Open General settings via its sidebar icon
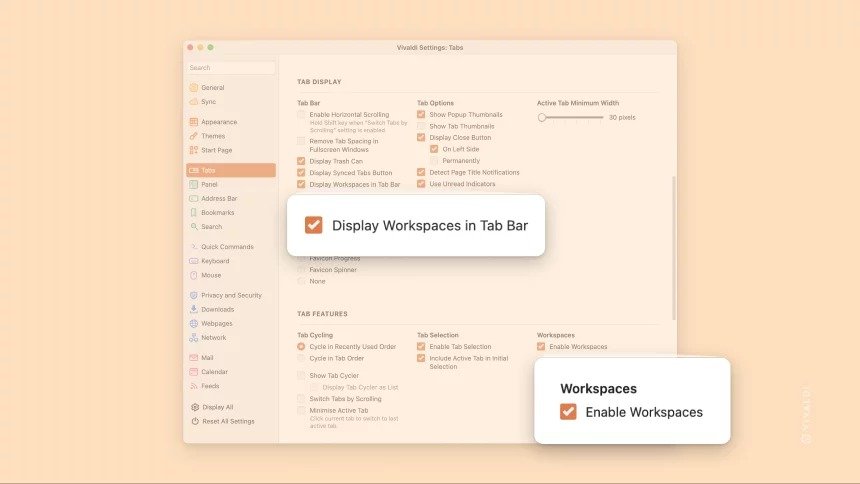The image size is (860, 484). [194, 87]
